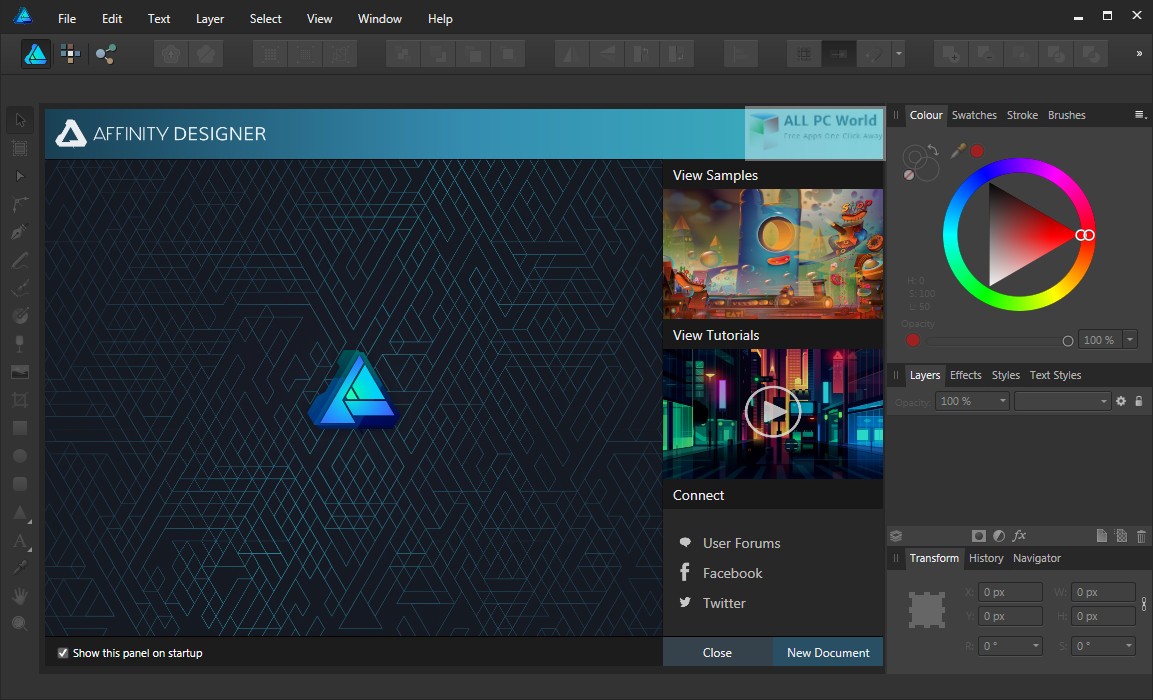This screenshot has height=700, width=1153.
Task: Click the Delete Layer trash icon
Action: [1141, 536]
